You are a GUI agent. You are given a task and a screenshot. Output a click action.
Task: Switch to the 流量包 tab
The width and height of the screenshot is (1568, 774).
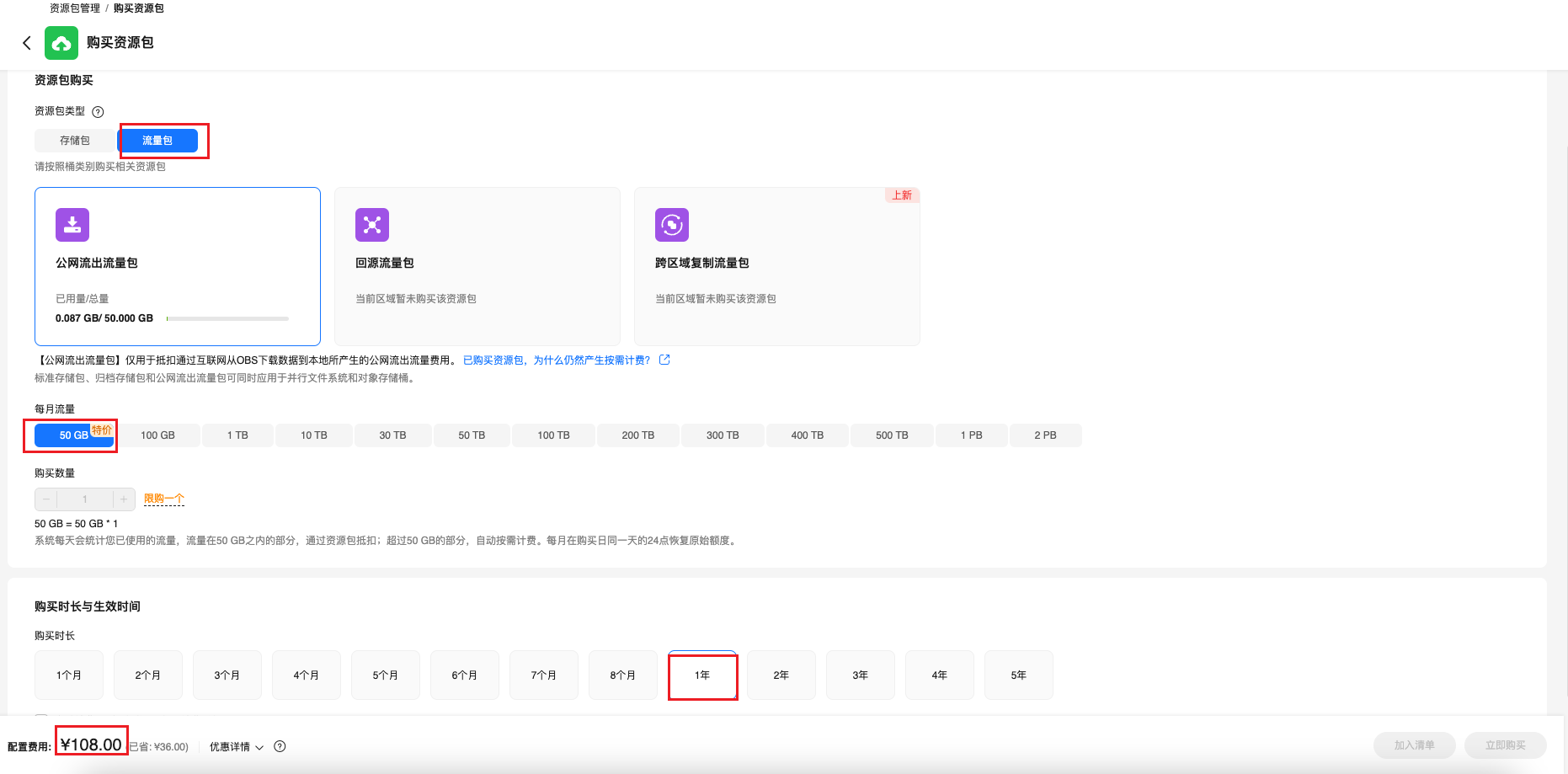(157, 141)
